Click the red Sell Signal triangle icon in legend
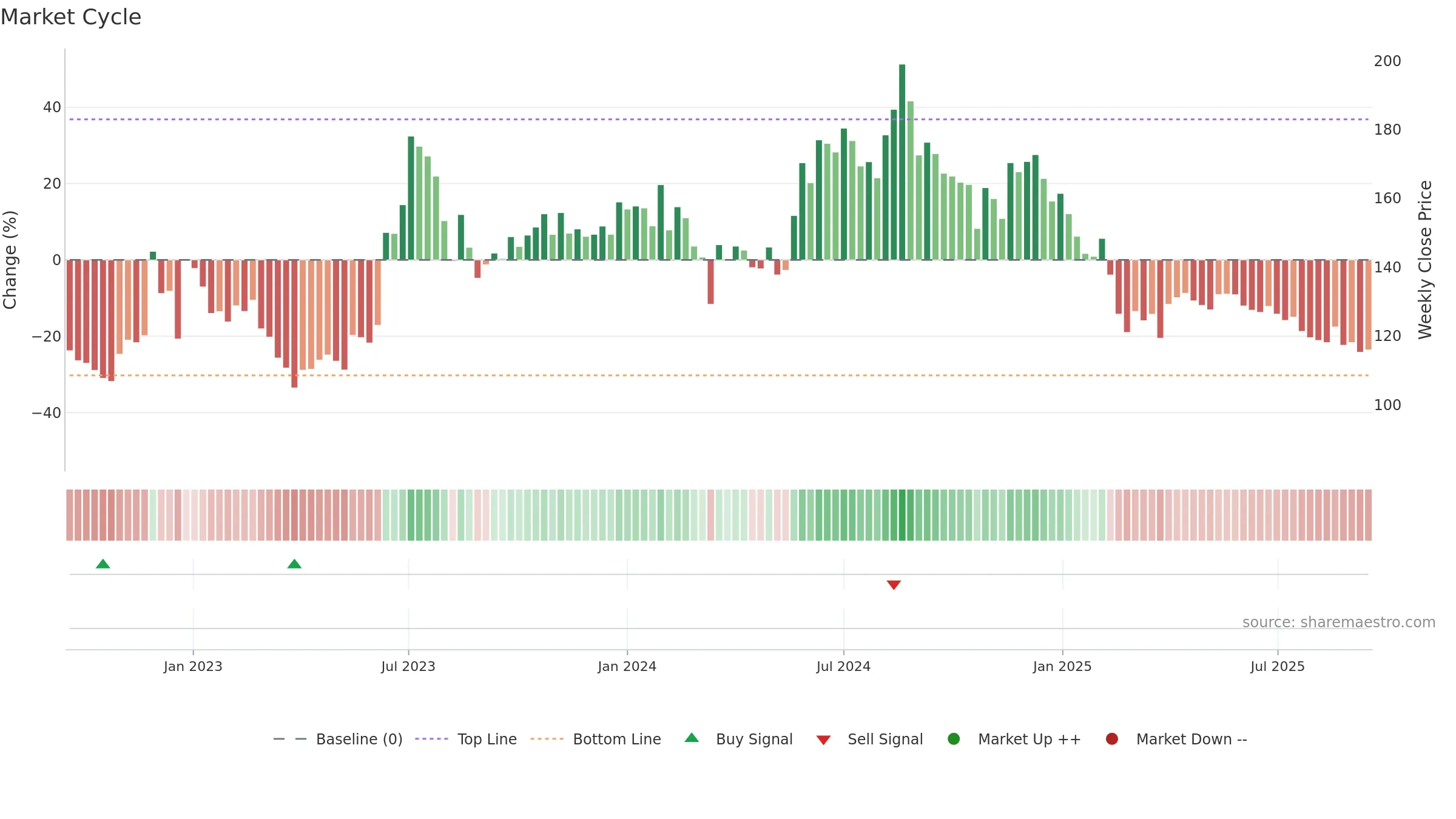Viewport: 1456px width, 819px height. coord(823,740)
